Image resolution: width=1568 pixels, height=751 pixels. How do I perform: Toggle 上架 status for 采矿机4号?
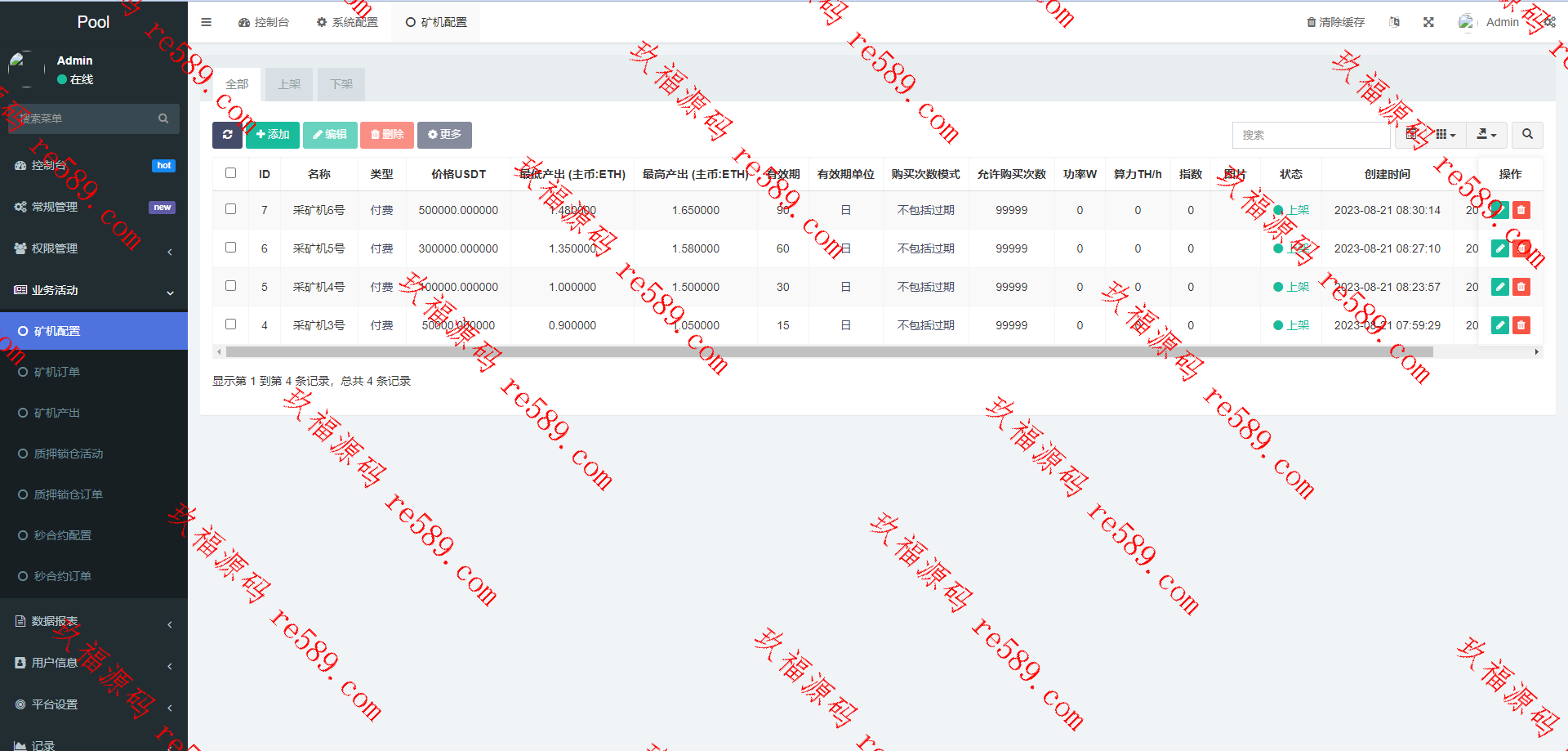(1291, 287)
